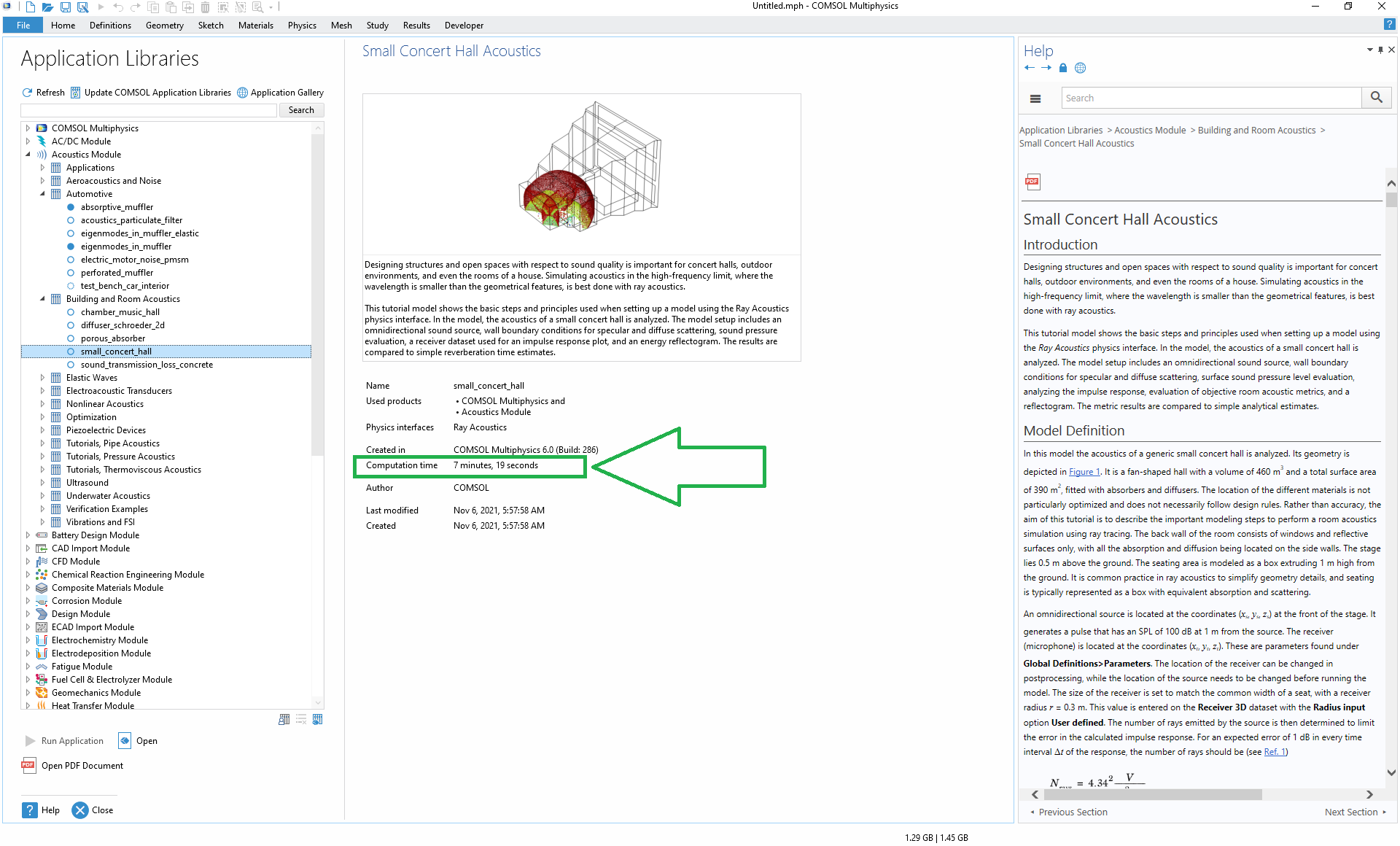Click the add user-defined library icon

[x=284, y=719]
